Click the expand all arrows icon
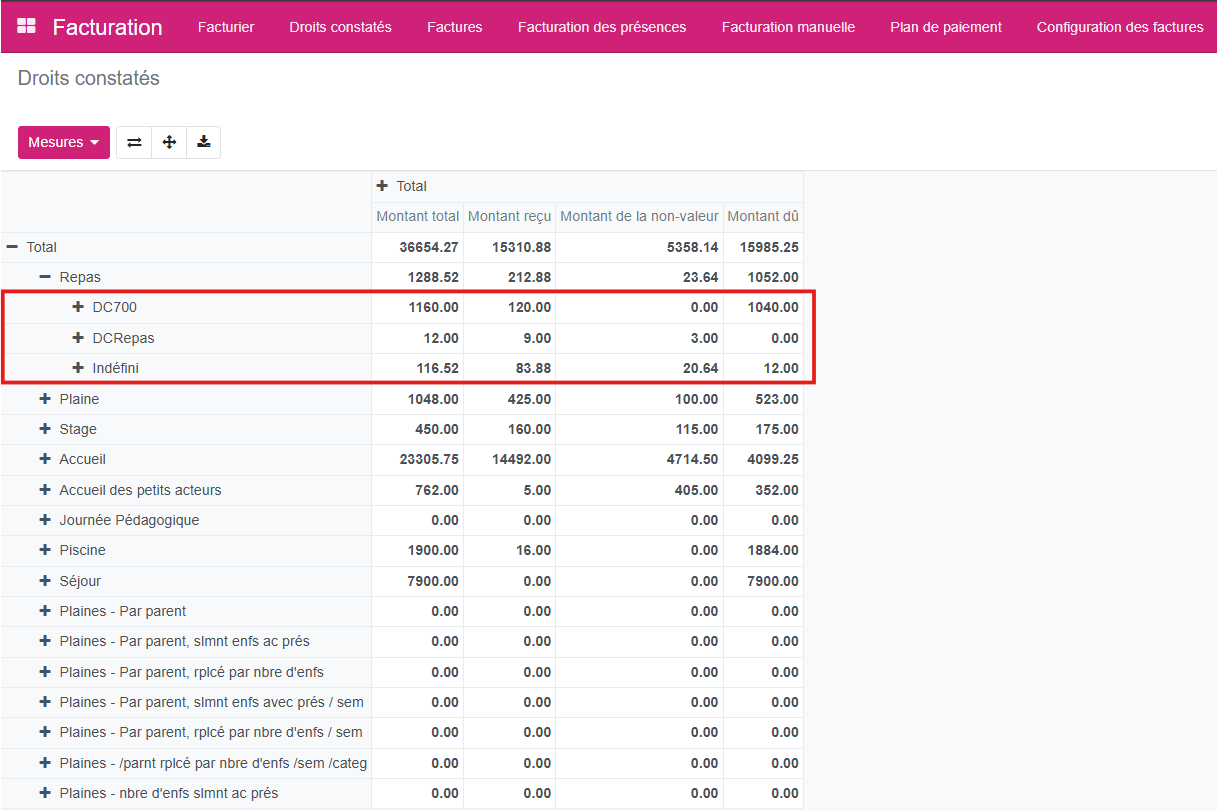Image resolution: width=1217 pixels, height=811 pixels. (169, 142)
